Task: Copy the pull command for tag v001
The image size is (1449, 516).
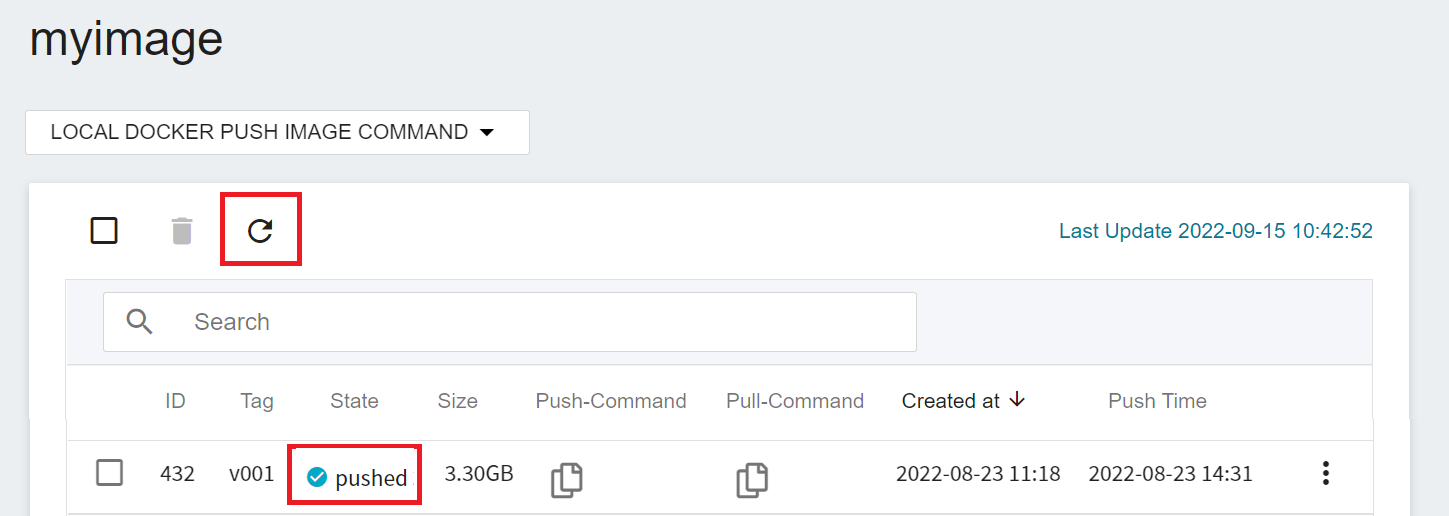Action: [x=752, y=480]
